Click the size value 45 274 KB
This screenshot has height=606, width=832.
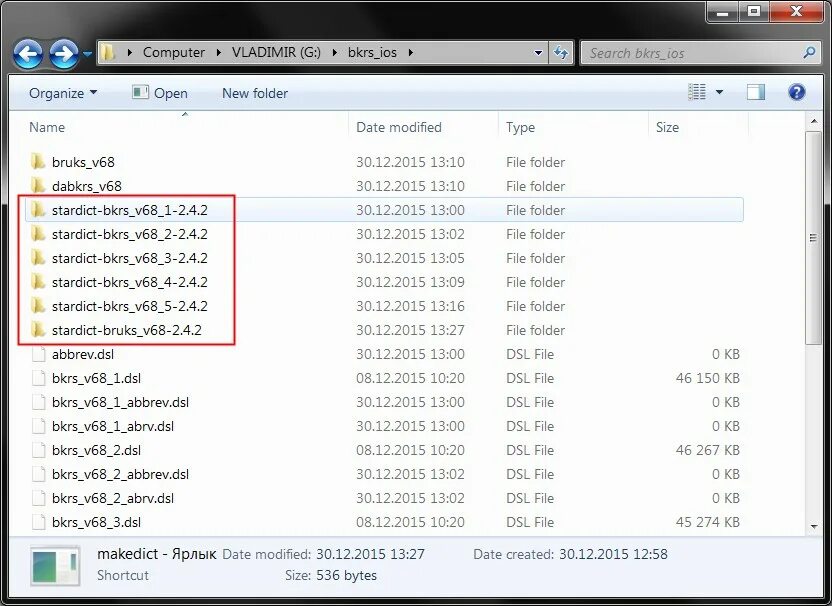click(x=707, y=522)
